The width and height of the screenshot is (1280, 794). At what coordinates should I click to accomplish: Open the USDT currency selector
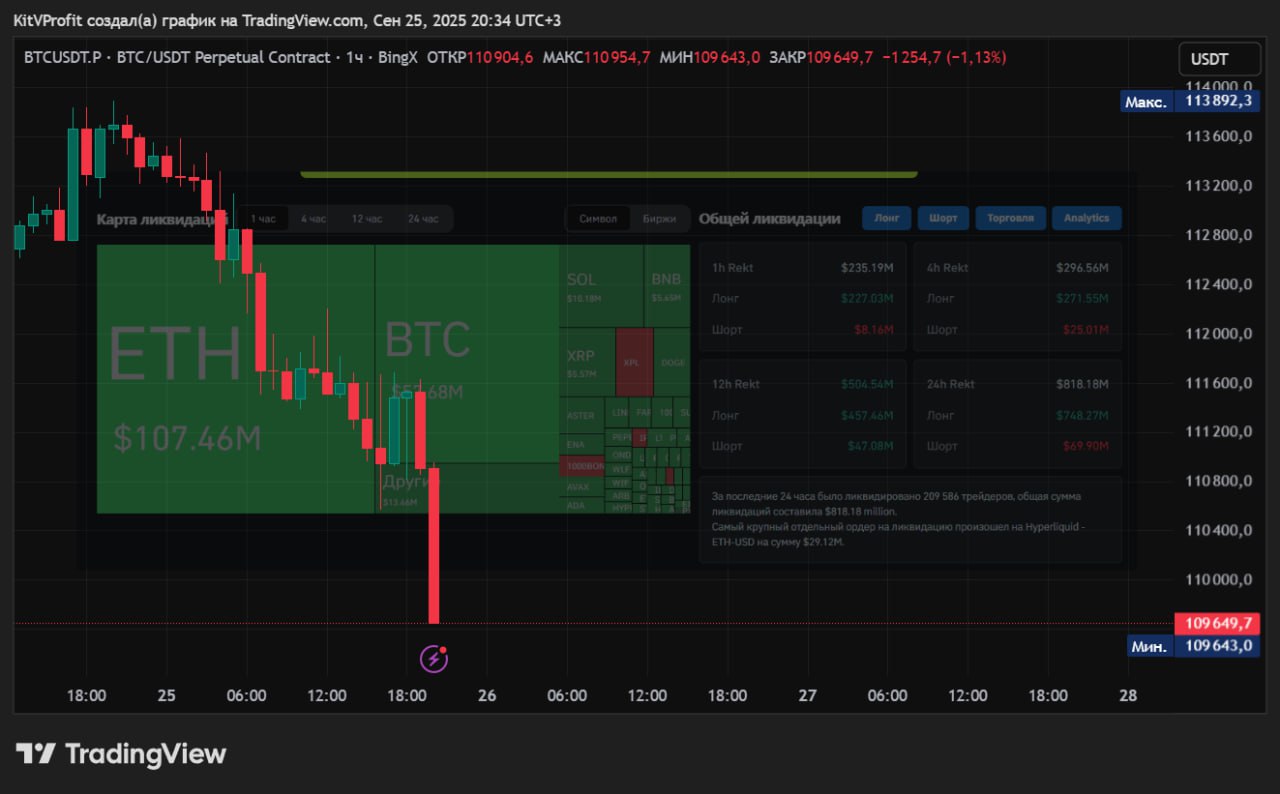pos(1212,60)
